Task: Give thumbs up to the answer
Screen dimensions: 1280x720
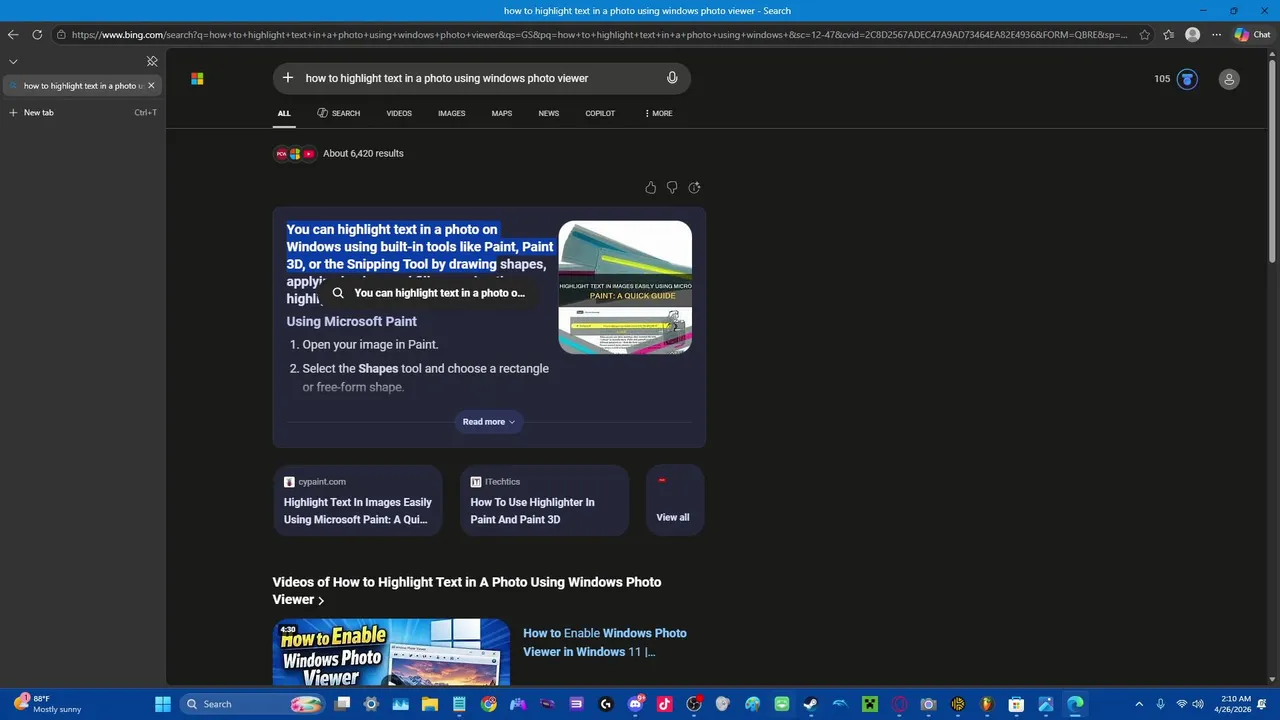Action: tap(651, 187)
